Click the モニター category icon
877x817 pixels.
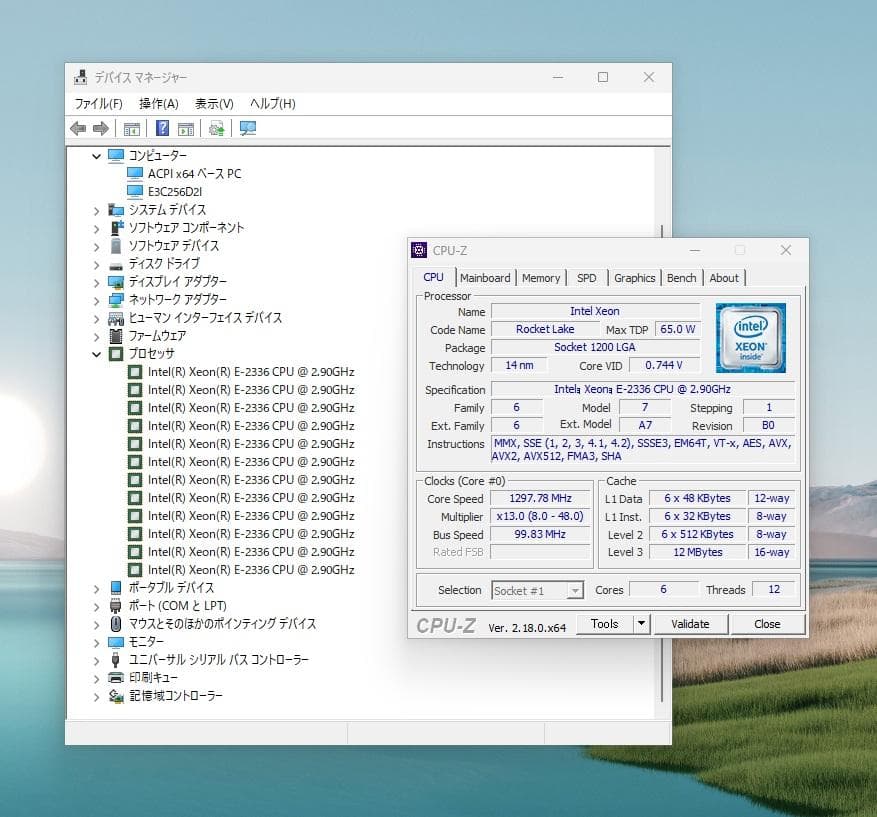(116, 642)
